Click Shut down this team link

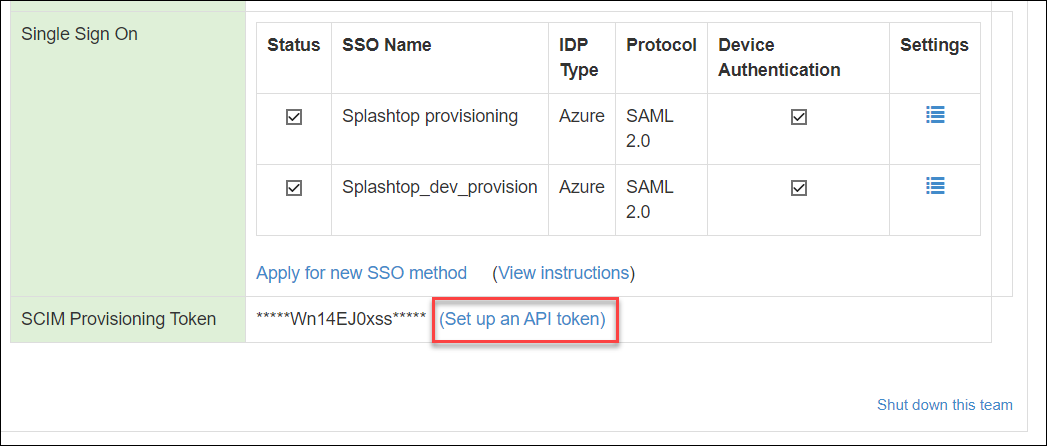click(945, 405)
